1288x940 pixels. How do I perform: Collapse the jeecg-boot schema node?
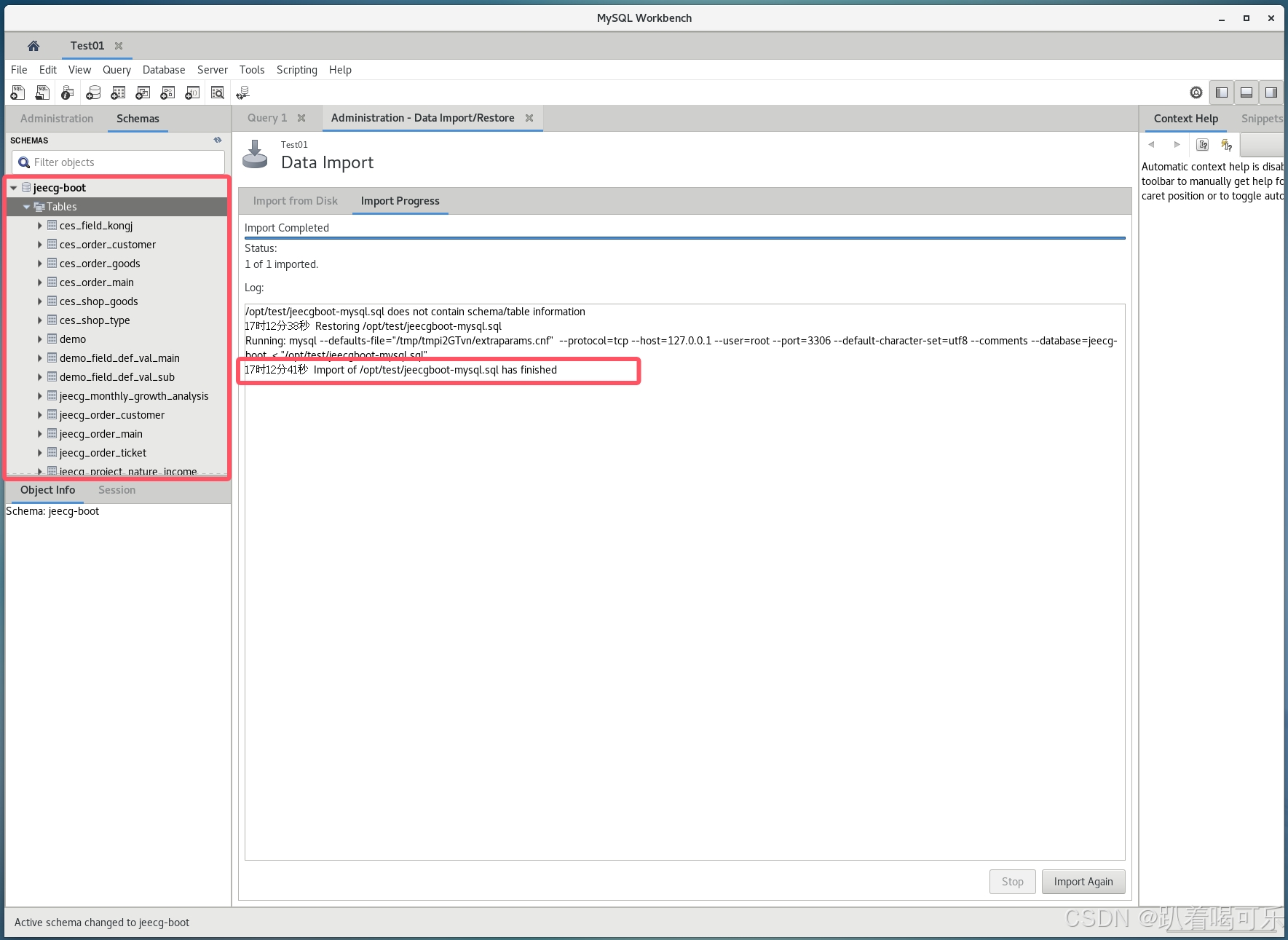13,188
